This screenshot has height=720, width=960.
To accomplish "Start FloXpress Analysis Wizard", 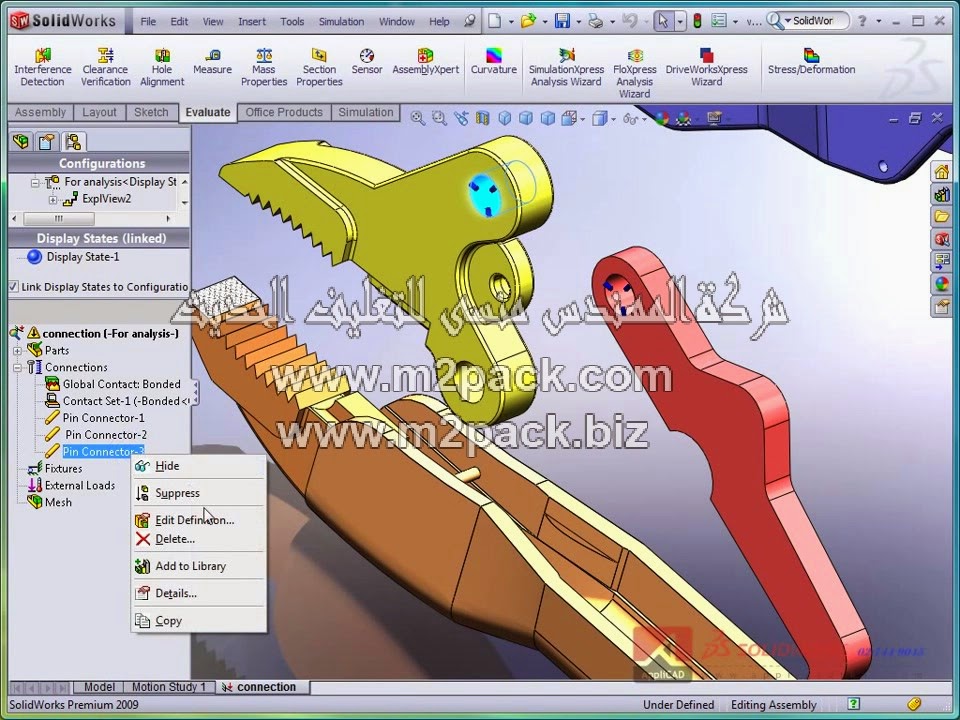I will pyautogui.click(x=635, y=73).
